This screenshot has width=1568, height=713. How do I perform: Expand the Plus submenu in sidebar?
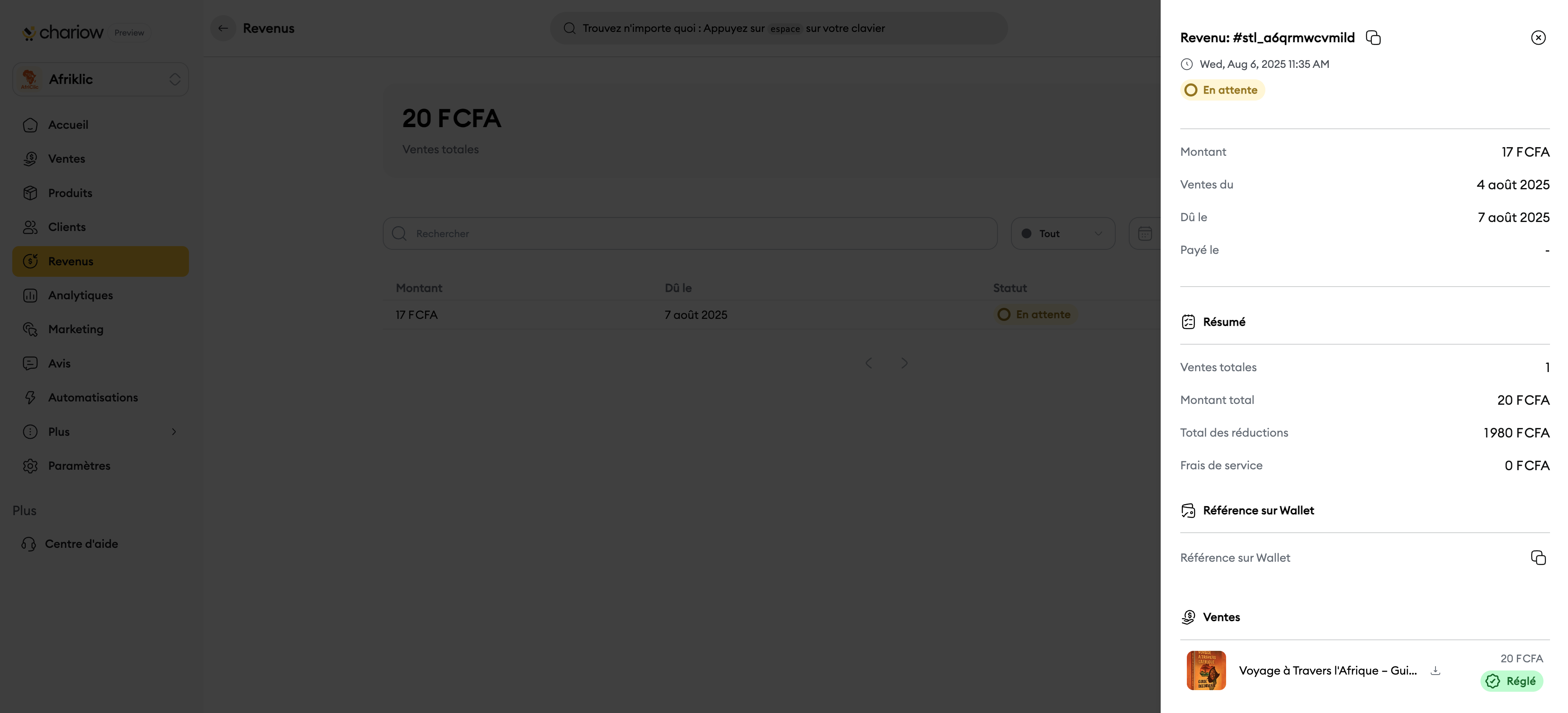(101, 432)
